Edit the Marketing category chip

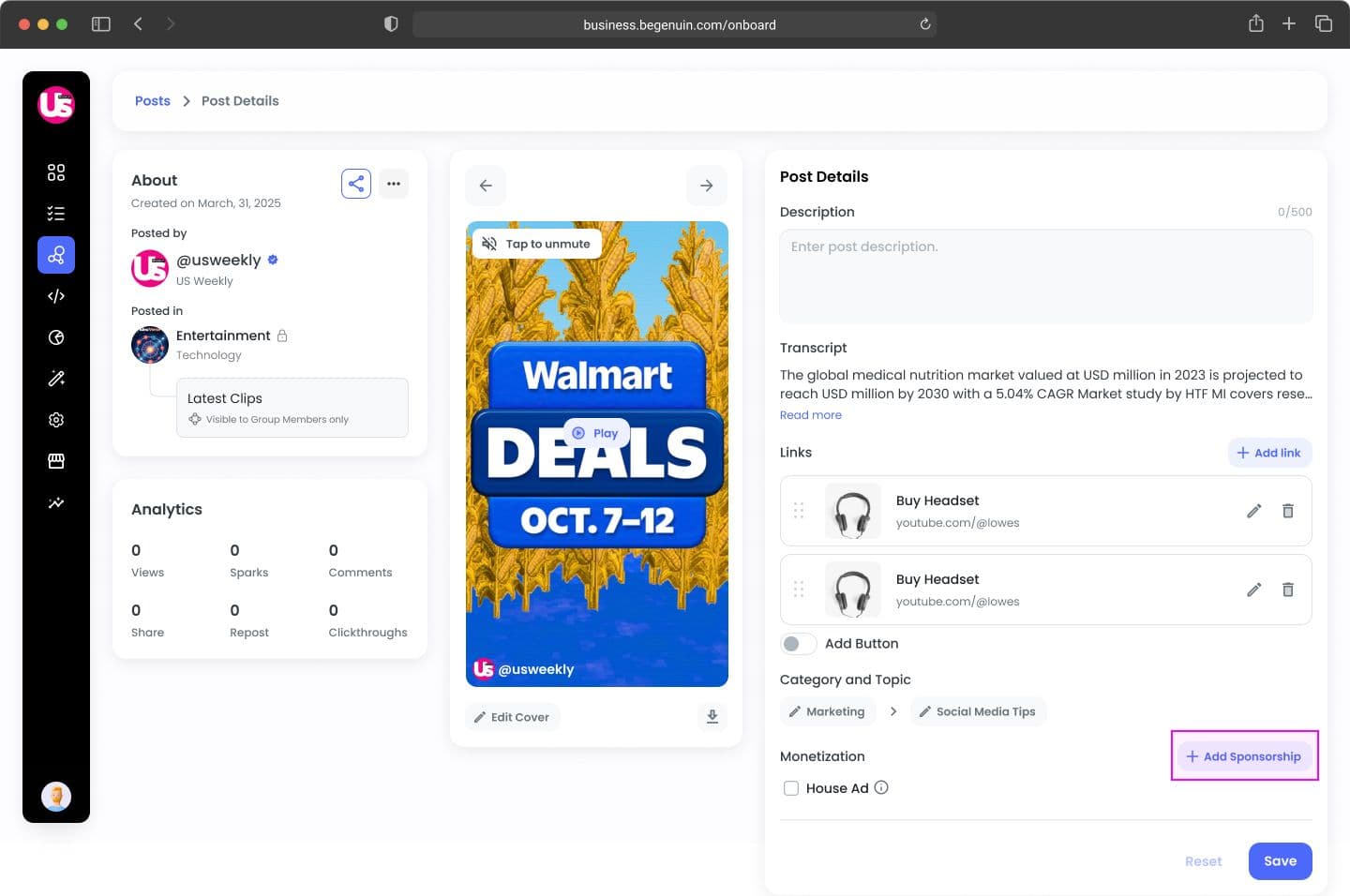[828, 711]
